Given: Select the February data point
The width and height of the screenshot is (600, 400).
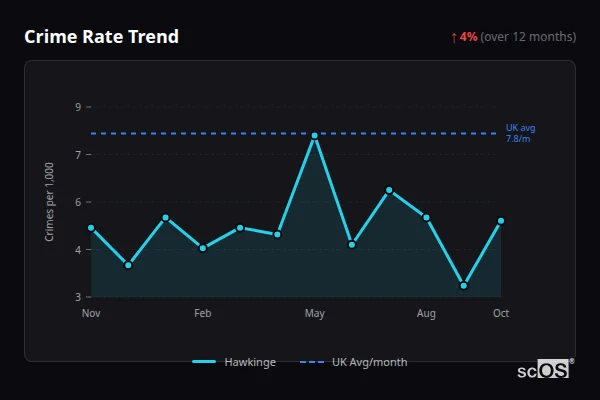Looking at the screenshot, I should (203, 248).
